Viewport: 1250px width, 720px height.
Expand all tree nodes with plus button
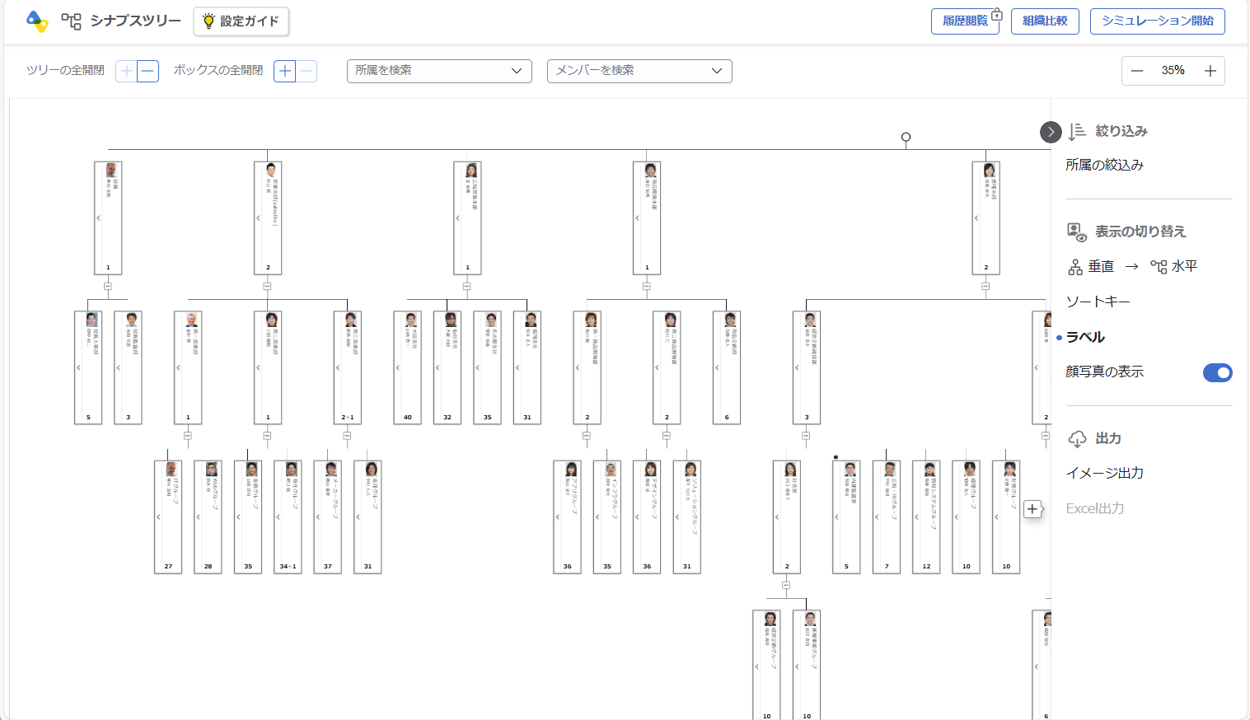(126, 71)
